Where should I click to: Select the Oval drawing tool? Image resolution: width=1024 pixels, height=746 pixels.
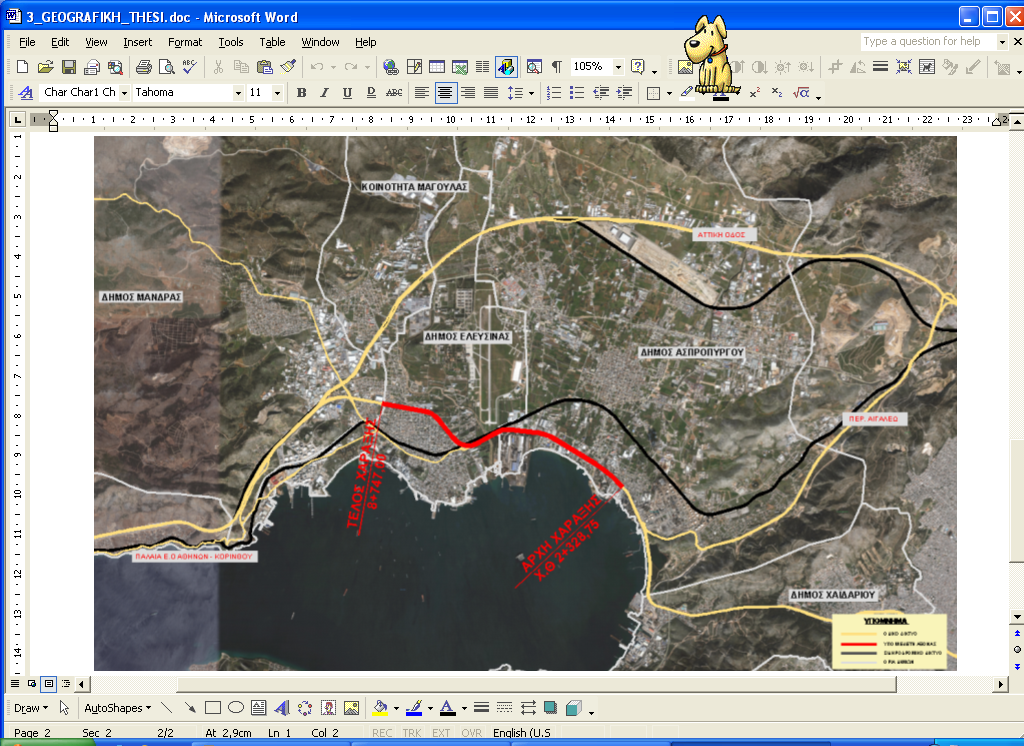coord(236,708)
